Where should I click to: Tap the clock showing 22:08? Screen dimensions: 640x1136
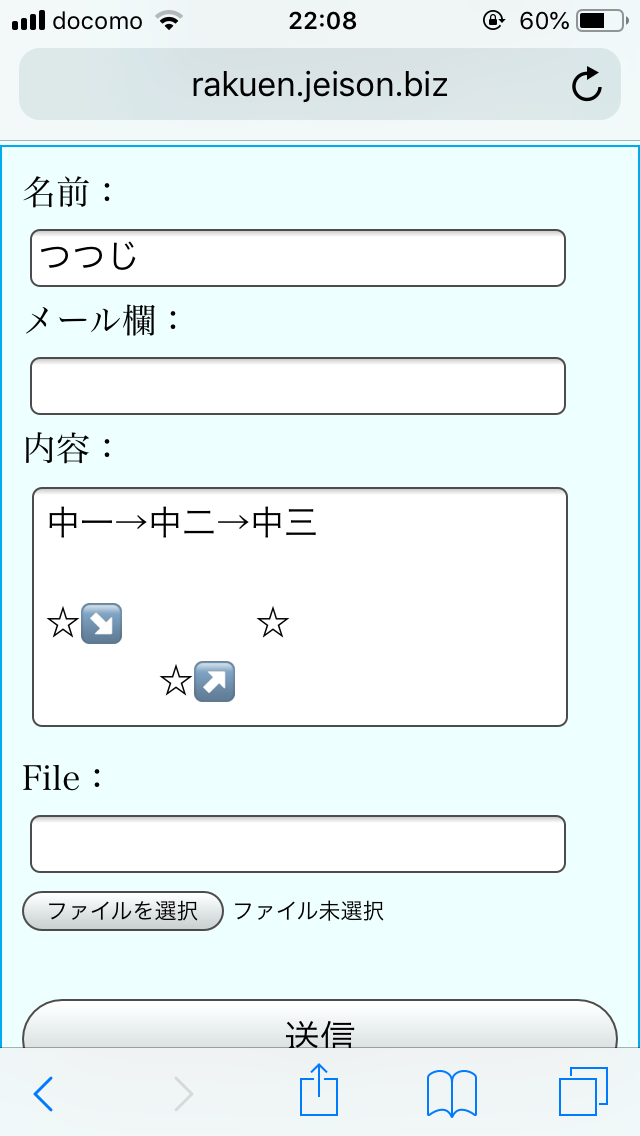pyautogui.click(x=322, y=20)
